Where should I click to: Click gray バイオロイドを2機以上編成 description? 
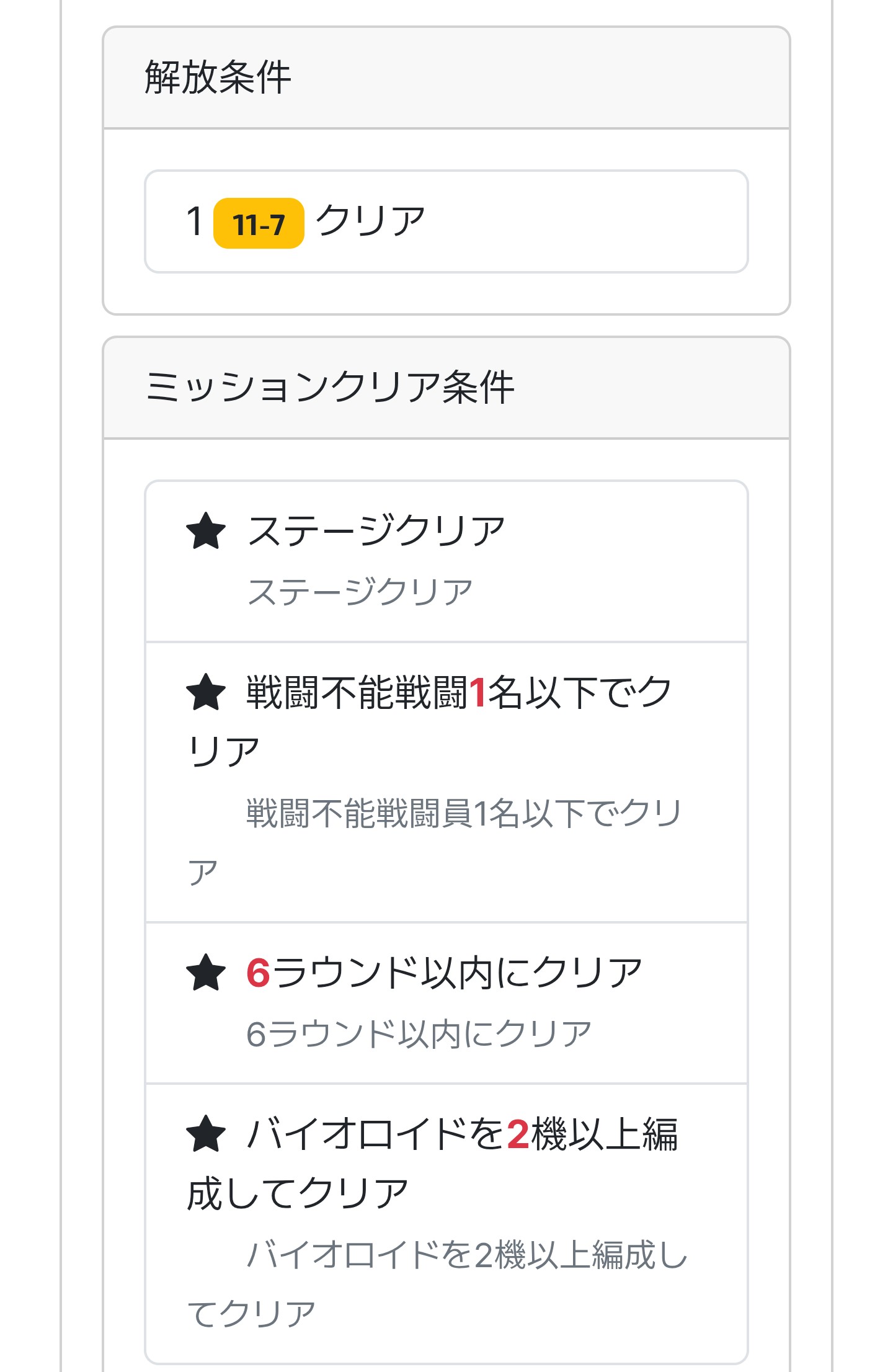point(466,1255)
